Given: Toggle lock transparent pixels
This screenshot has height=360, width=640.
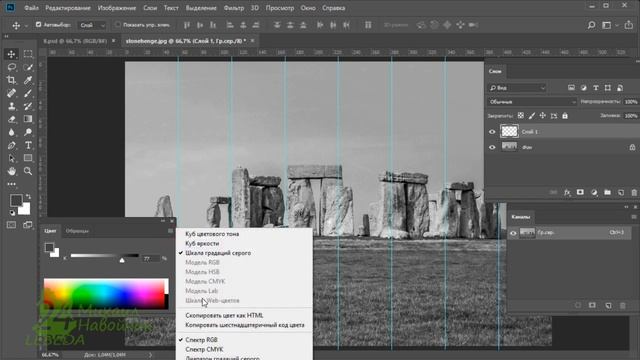Looking at the screenshot, I should pyautogui.click(x=520, y=116).
